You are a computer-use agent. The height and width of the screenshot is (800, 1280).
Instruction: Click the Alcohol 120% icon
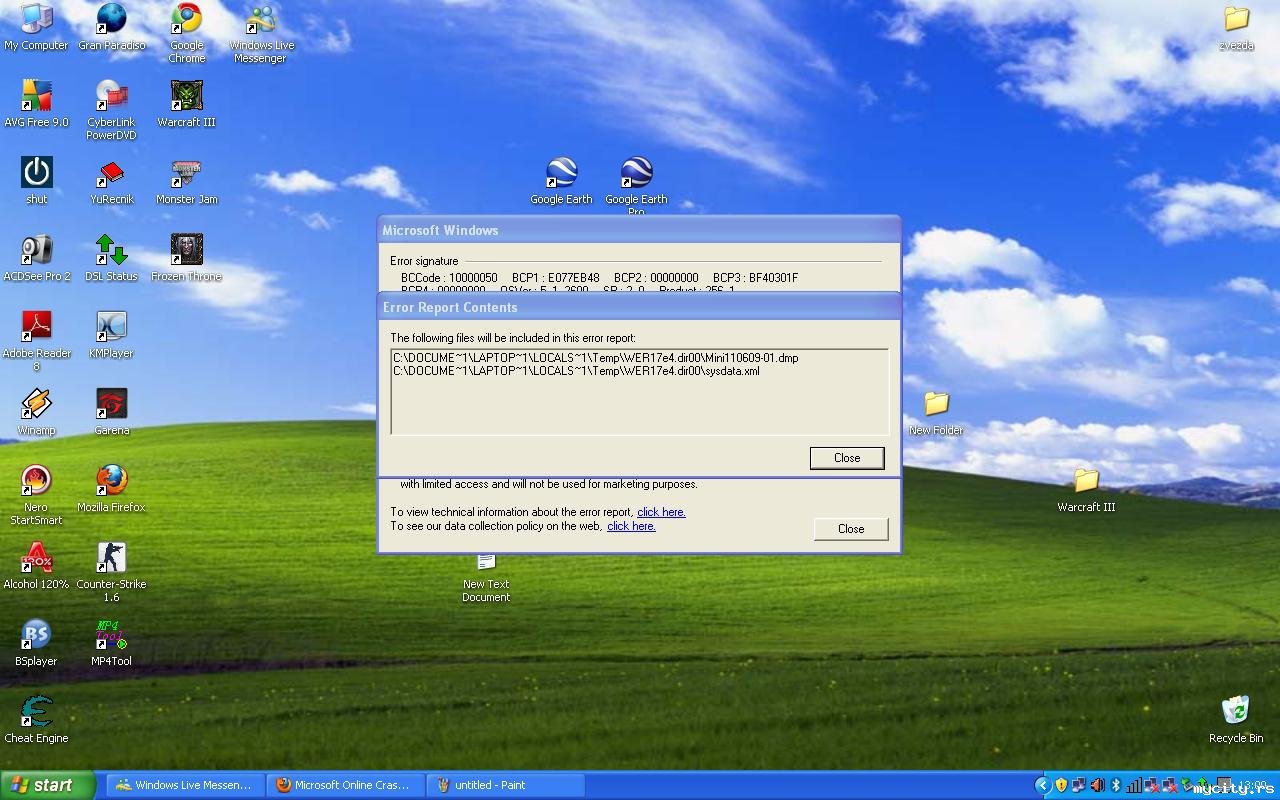pyautogui.click(x=36, y=565)
